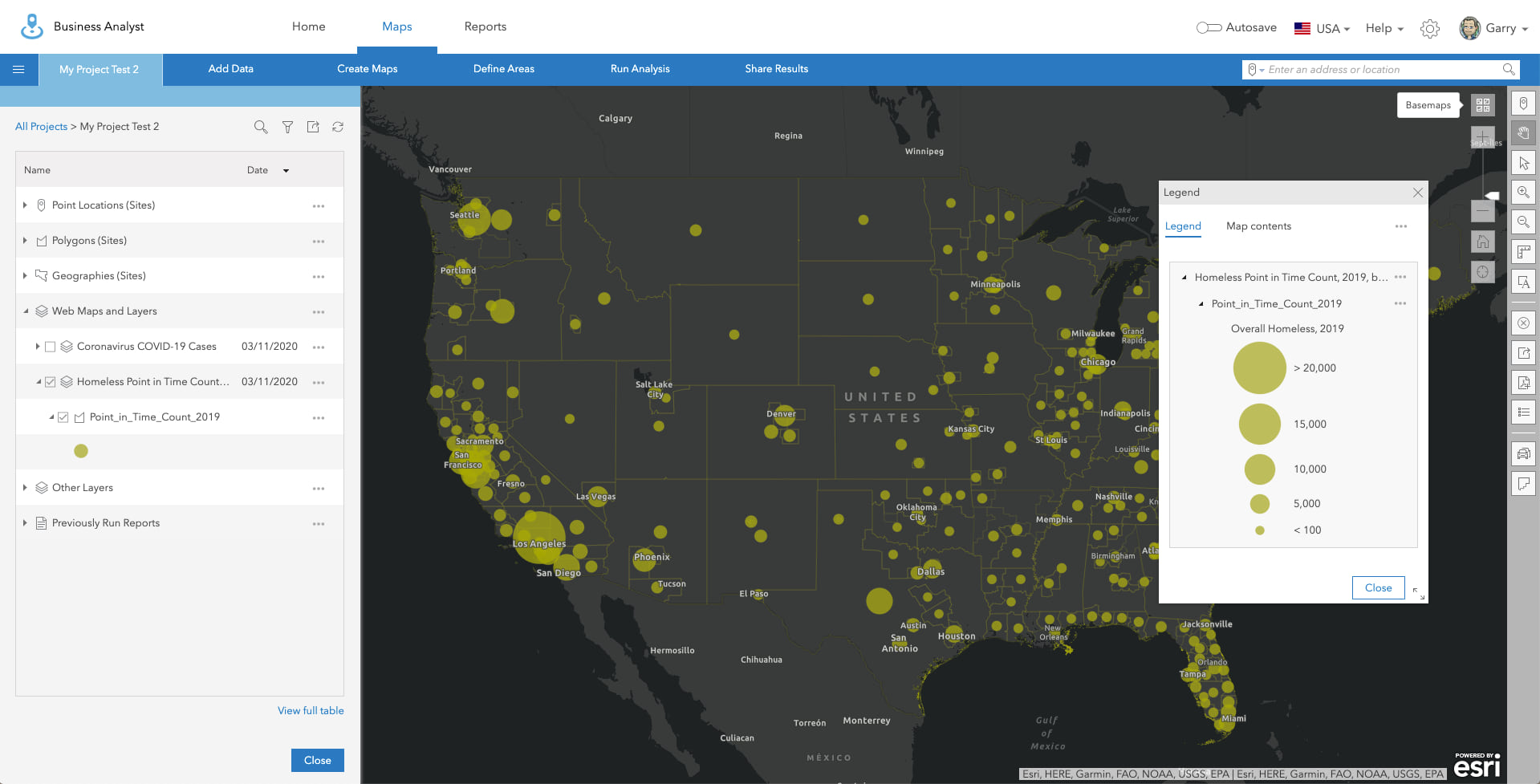Refresh the project panel contents
The image size is (1540, 784).
tap(338, 127)
